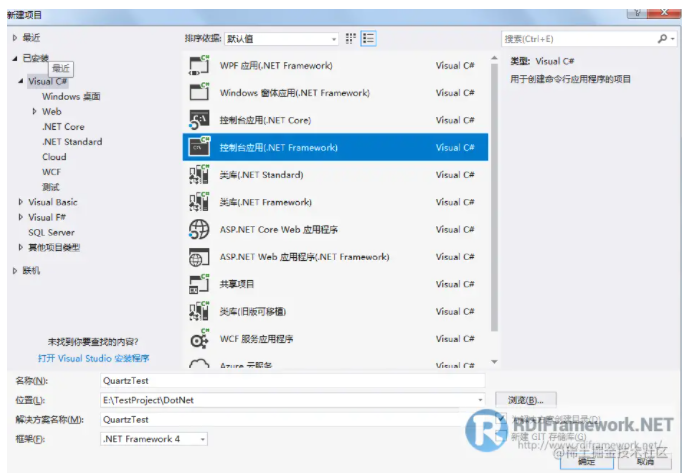Click the 确定 button
This screenshot has width=688, height=476.
[x=587, y=462]
